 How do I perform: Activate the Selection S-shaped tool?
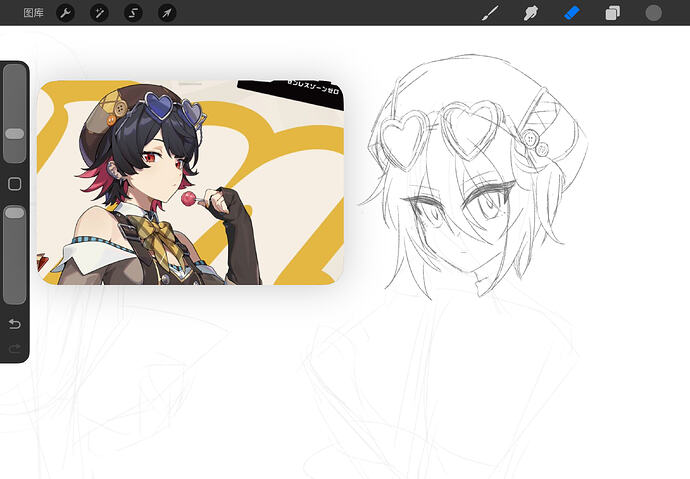tap(133, 13)
